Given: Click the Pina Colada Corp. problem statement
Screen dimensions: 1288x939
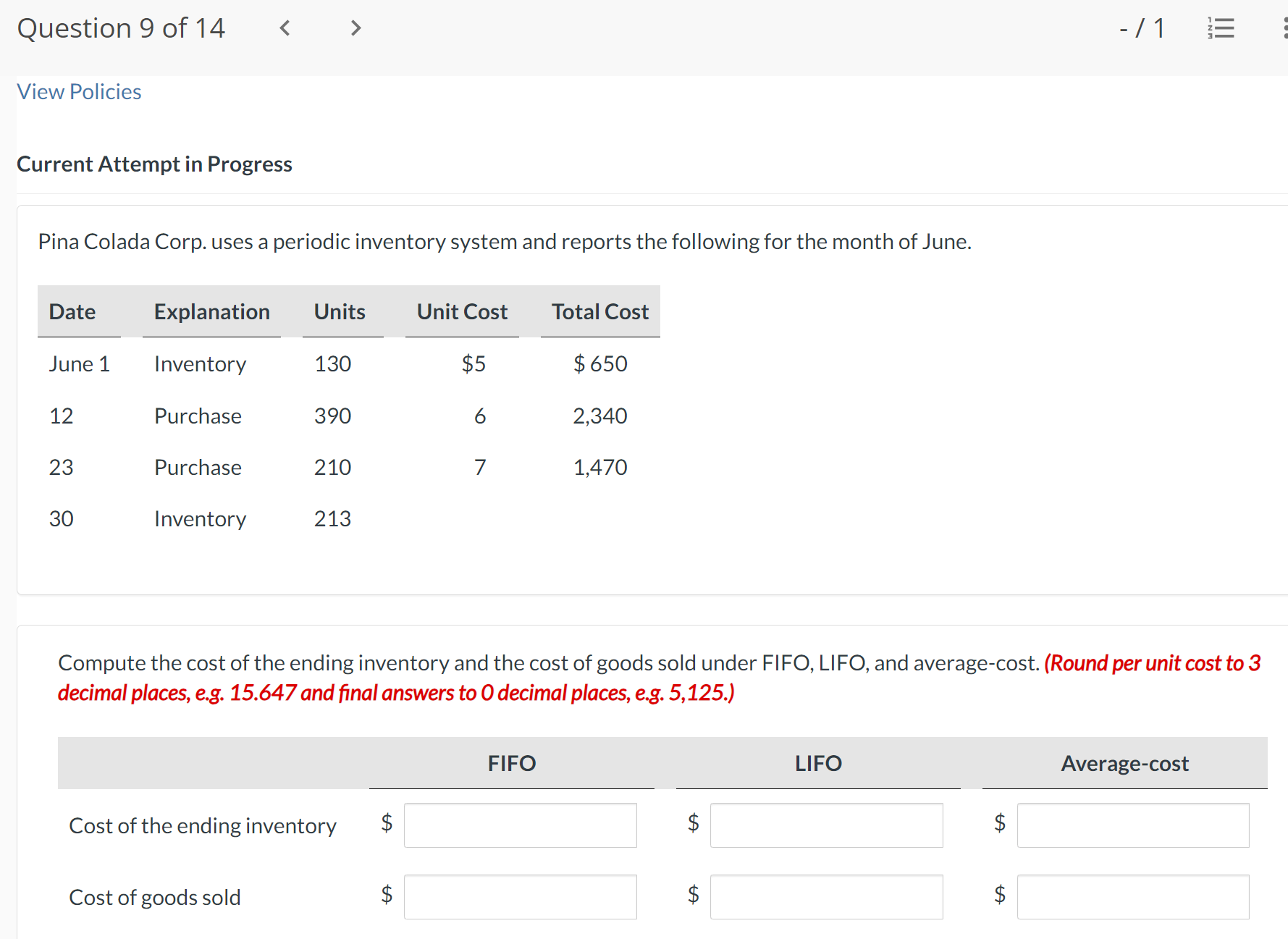Looking at the screenshot, I should (505, 241).
